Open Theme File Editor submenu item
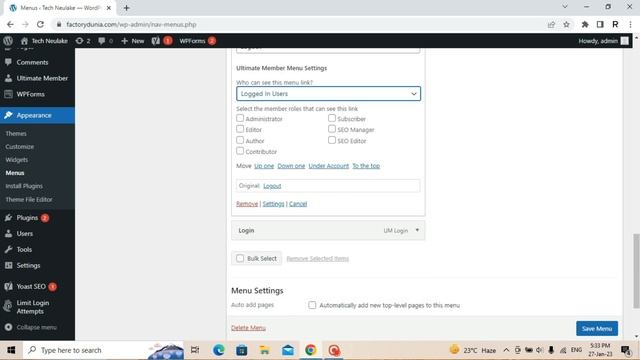The image size is (640, 360). (x=29, y=200)
